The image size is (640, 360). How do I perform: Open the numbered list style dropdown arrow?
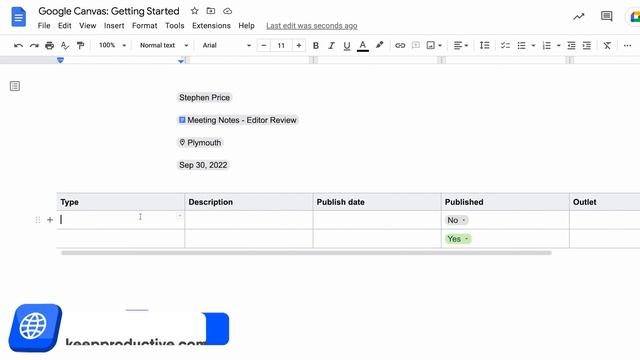[558, 46]
